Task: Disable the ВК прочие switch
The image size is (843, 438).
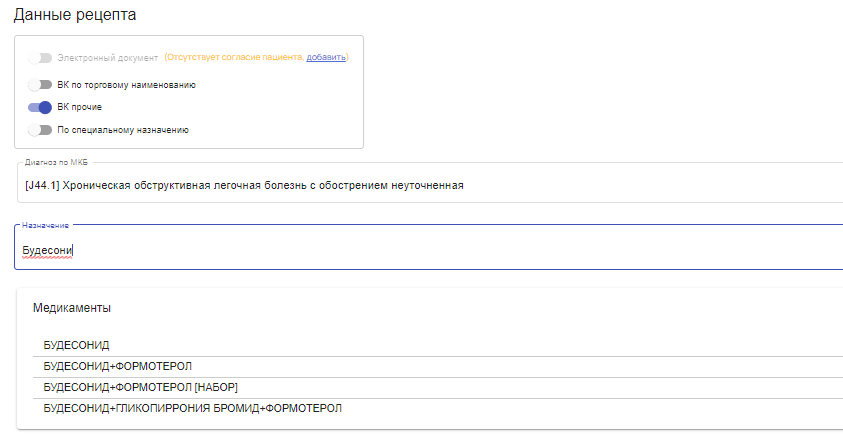Action: click(40, 107)
